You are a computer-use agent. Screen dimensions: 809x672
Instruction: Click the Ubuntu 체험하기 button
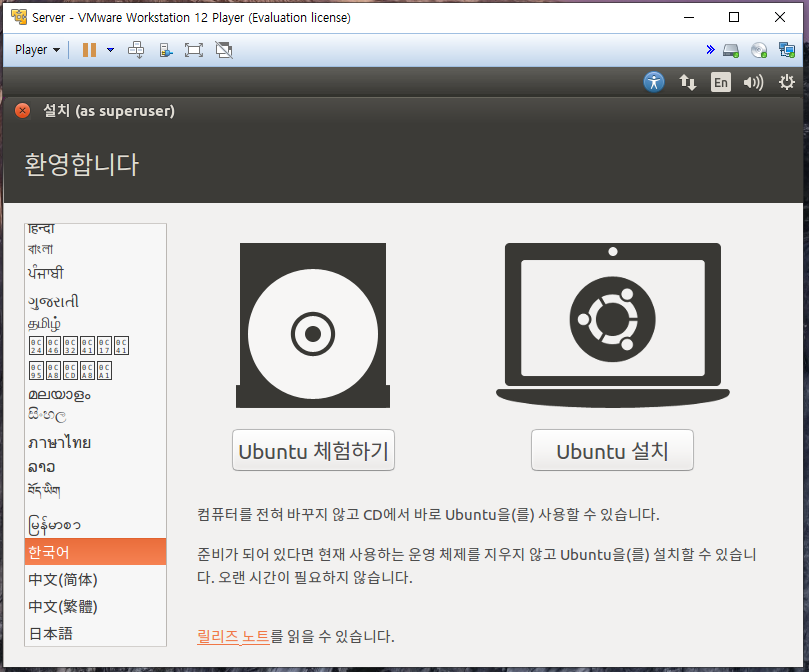[313, 450]
